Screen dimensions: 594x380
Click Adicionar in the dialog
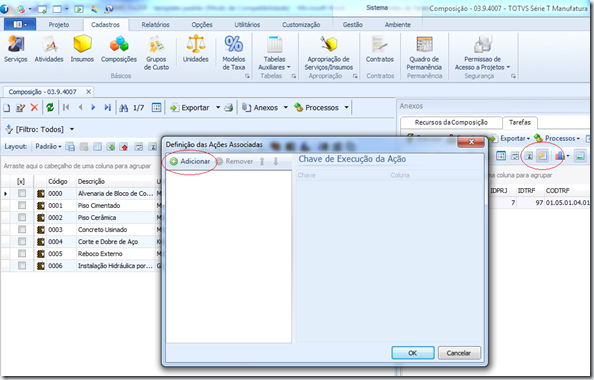click(x=190, y=161)
